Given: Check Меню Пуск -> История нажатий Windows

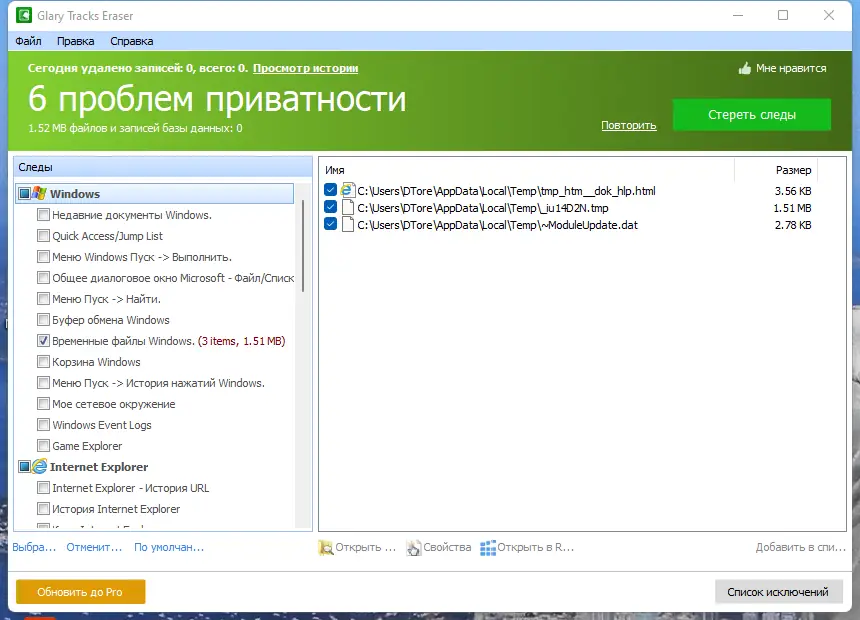Looking at the screenshot, I should [x=43, y=382].
